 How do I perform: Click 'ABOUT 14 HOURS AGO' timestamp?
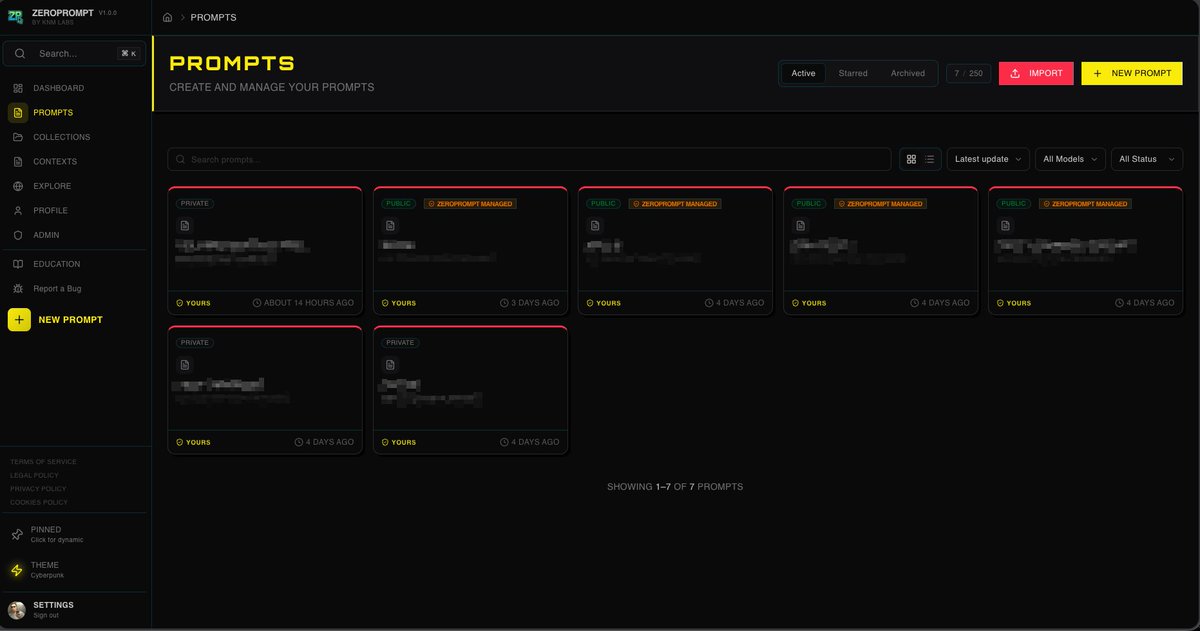[309, 303]
